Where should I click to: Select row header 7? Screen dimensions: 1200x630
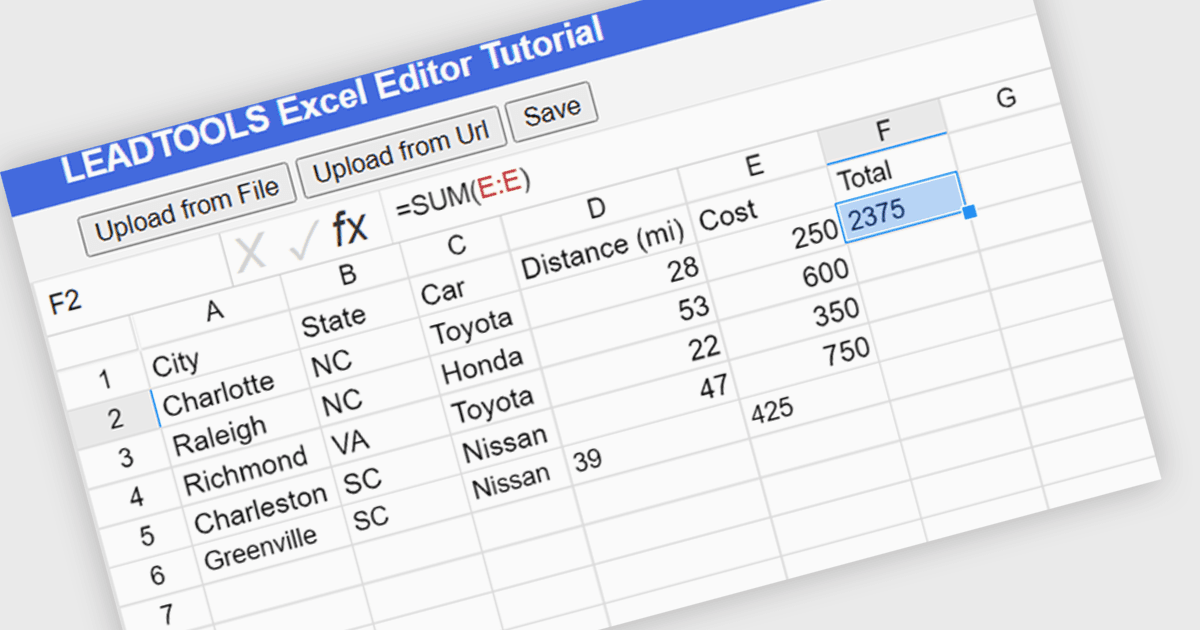[x=166, y=612]
